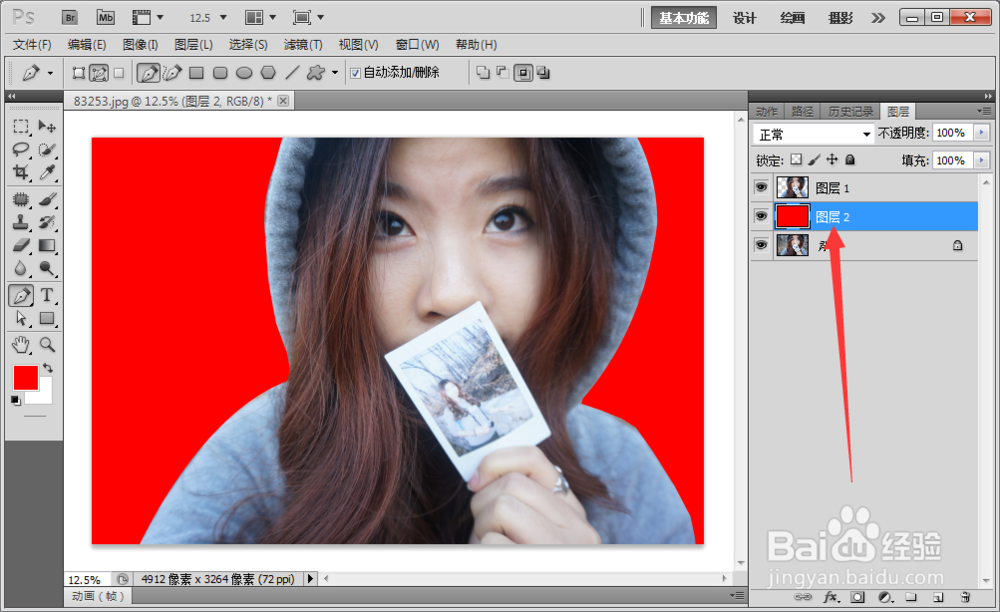
Task: Select the Hand tool
Action: (x=21, y=345)
